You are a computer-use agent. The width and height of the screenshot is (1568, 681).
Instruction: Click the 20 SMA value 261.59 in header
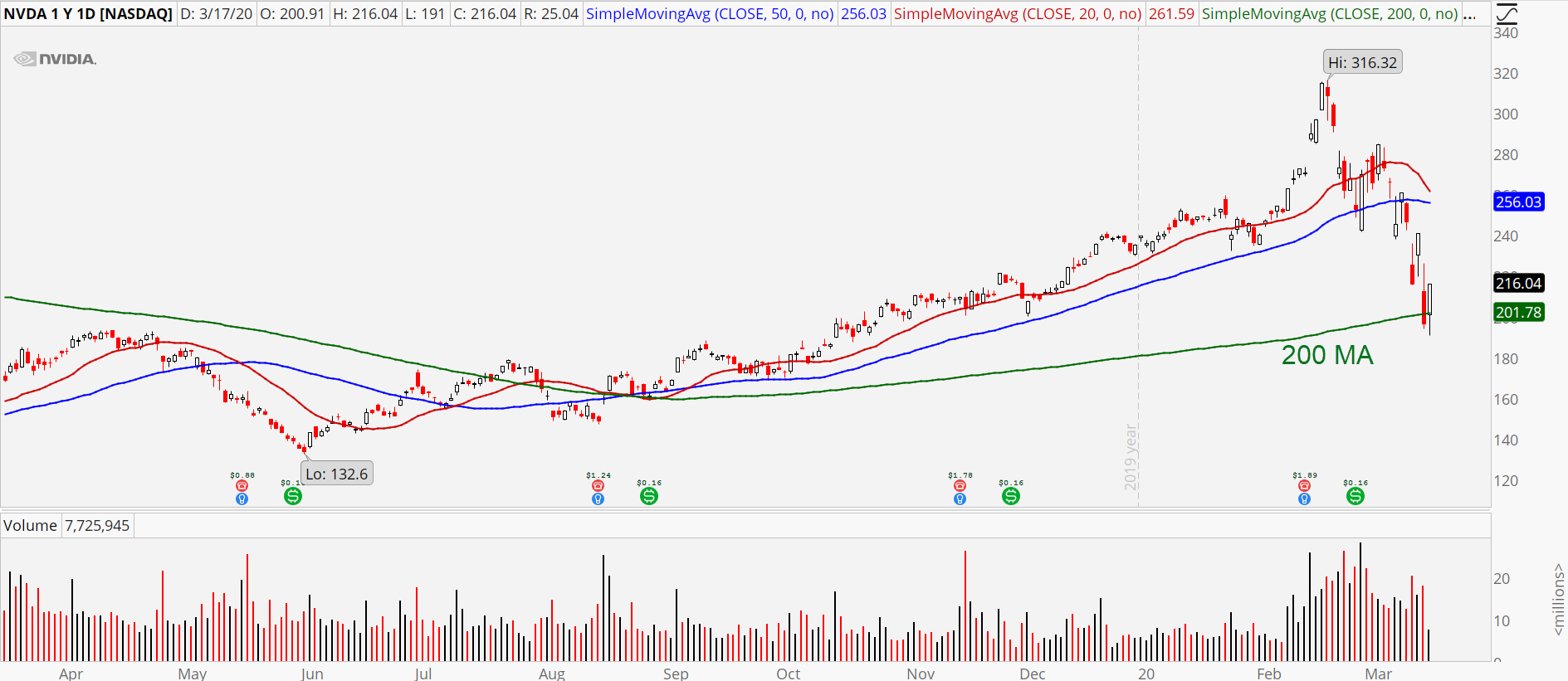(1171, 14)
